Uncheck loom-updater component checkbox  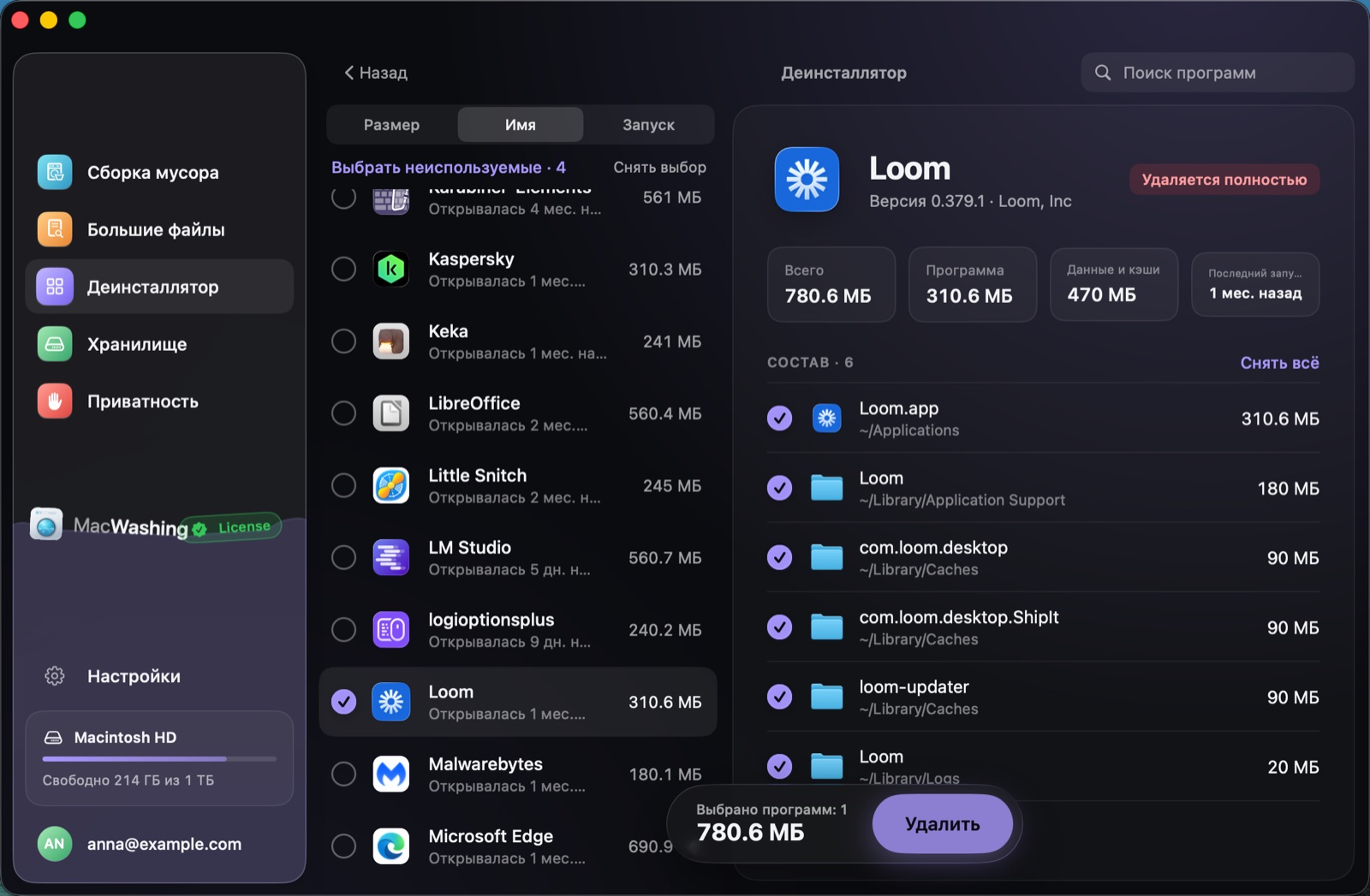point(779,697)
